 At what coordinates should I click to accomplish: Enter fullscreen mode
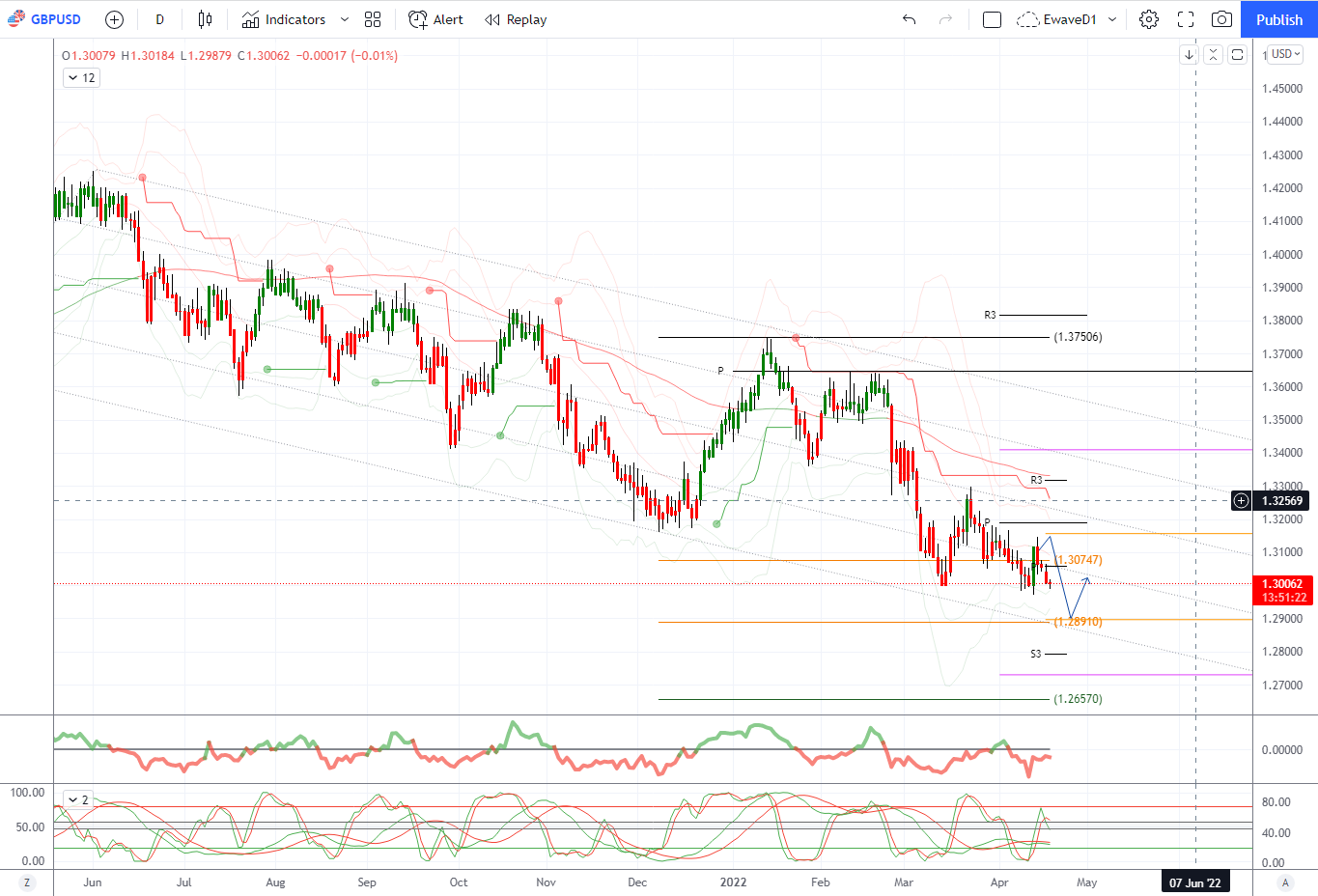pyautogui.click(x=1186, y=19)
